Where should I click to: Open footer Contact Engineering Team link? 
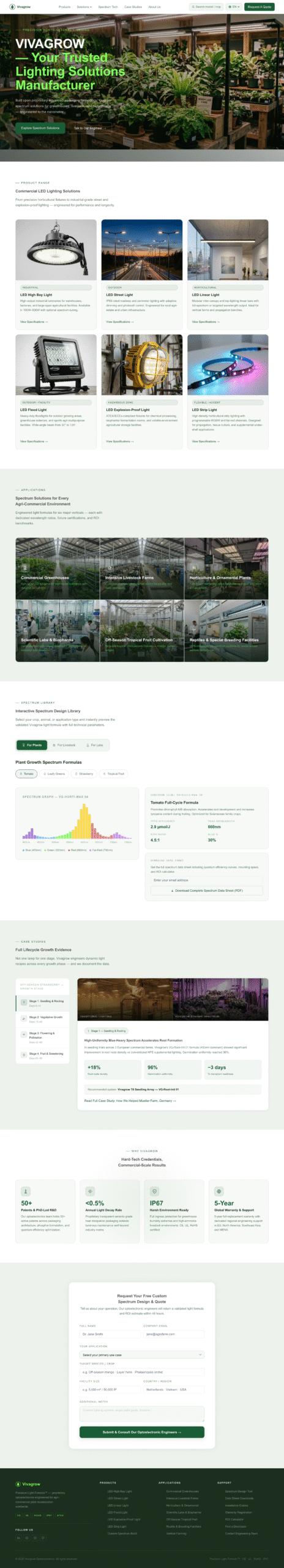pyautogui.click(x=241, y=1533)
